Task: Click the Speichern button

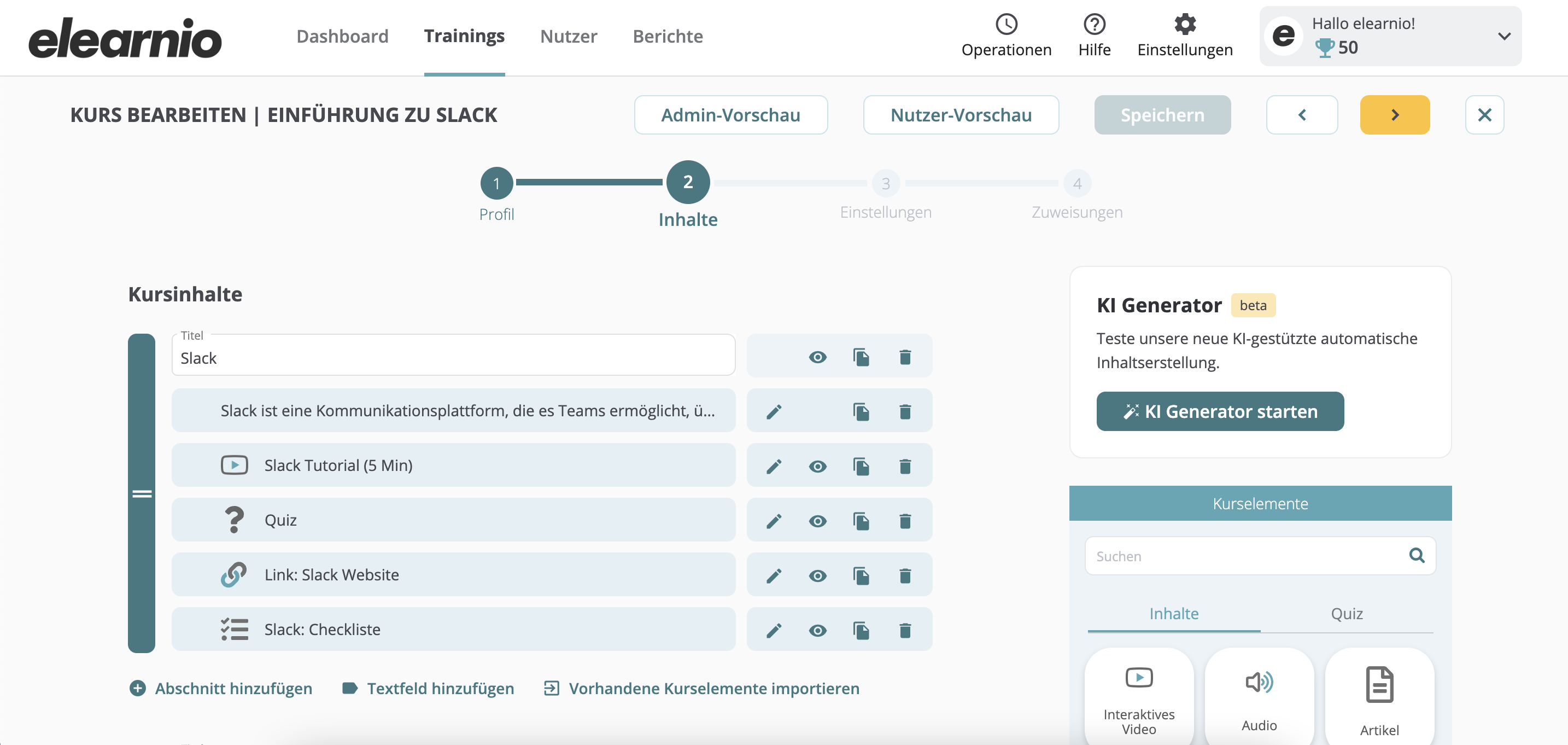Action: (1162, 114)
